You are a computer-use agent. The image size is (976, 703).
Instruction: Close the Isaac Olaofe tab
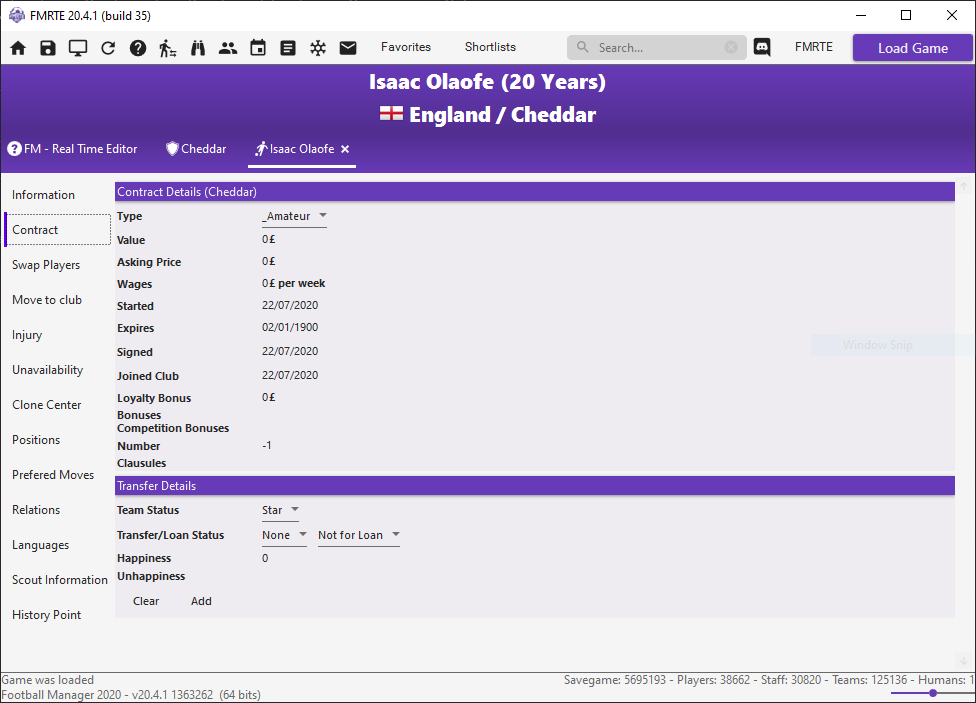(345, 149)
